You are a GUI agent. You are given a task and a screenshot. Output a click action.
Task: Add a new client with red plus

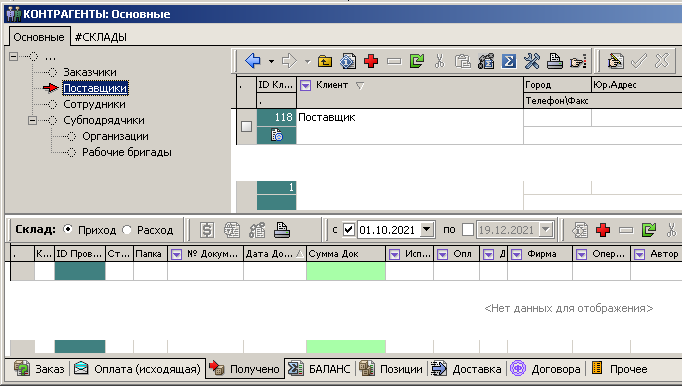tap(371, 61)
